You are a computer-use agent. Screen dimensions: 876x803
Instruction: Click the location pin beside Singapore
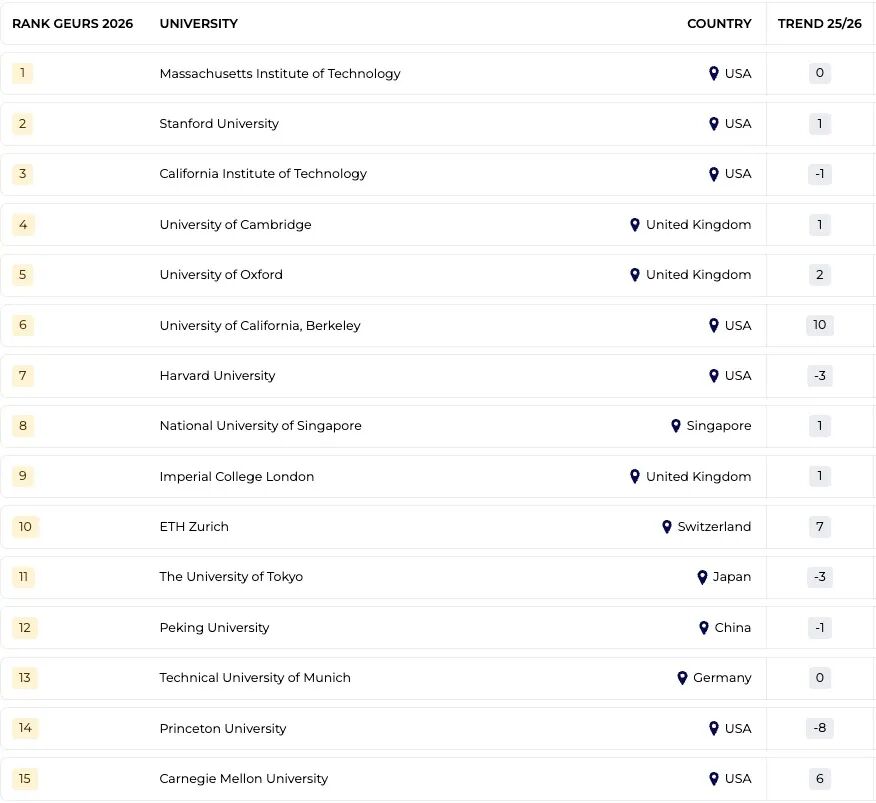676,426
